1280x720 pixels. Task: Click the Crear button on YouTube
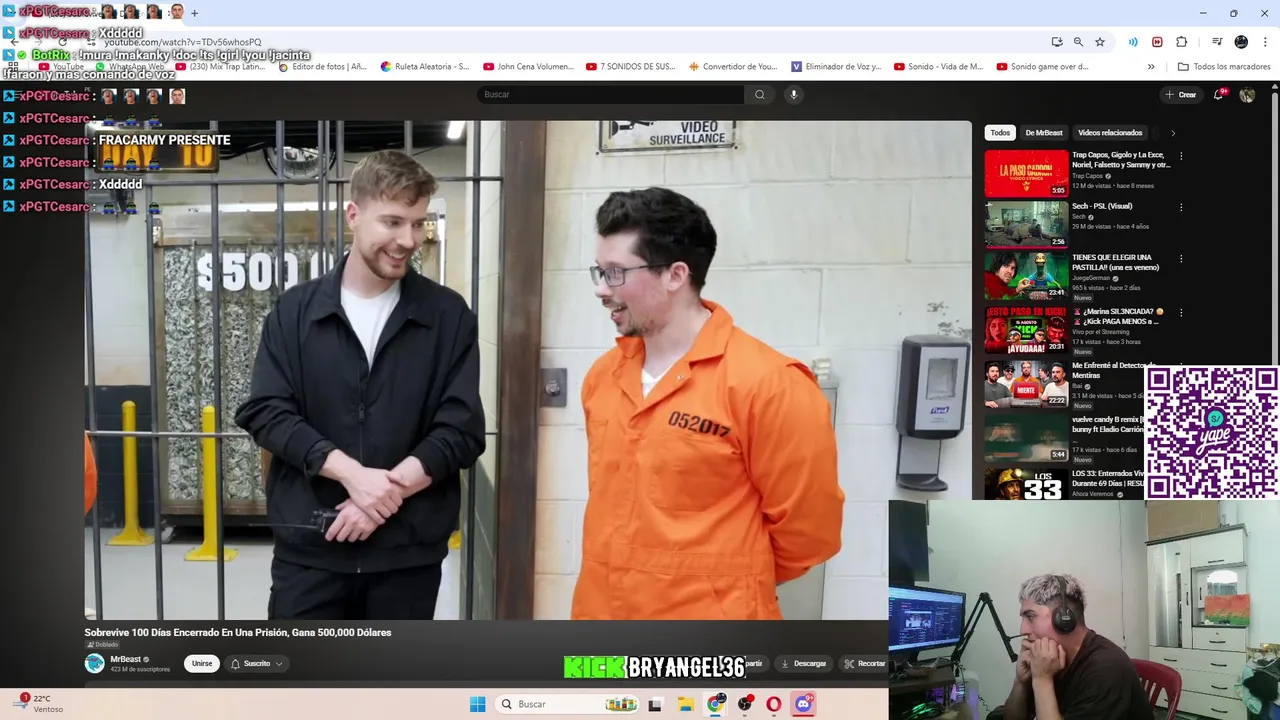(x=1181, y=95)
